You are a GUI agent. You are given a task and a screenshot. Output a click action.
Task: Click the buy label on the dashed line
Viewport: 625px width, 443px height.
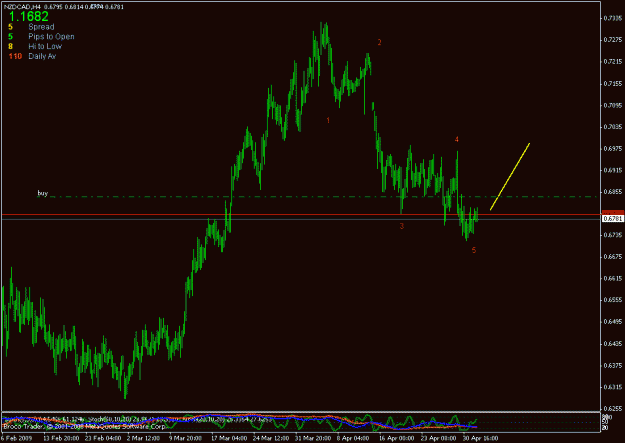pos(42,193)
